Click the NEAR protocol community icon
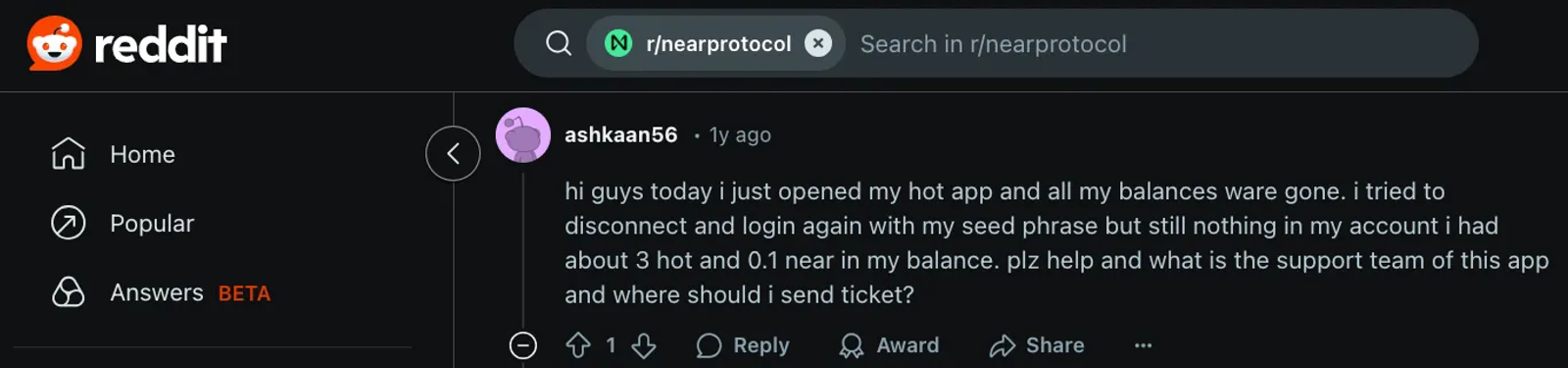This screenshot has width=1568, height=368. click(618, 43)
